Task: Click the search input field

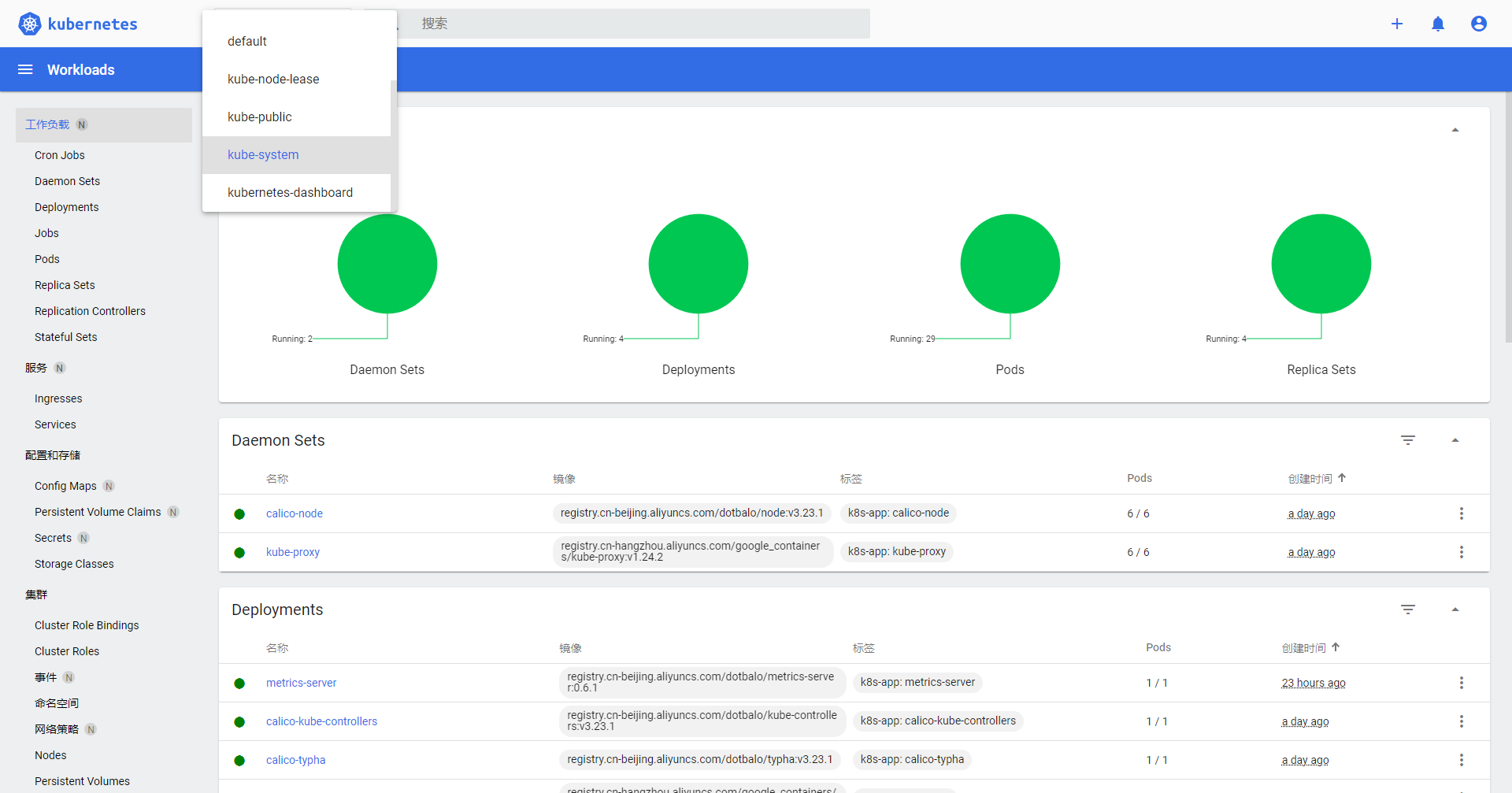Action: click(x=634, y=24)
